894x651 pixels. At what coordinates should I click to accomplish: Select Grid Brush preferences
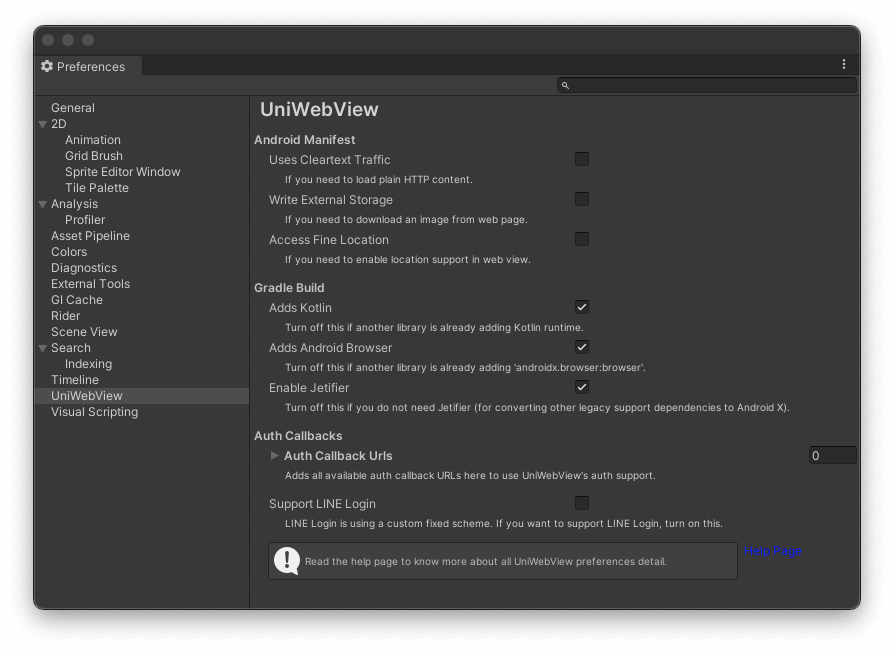(94, 156)
